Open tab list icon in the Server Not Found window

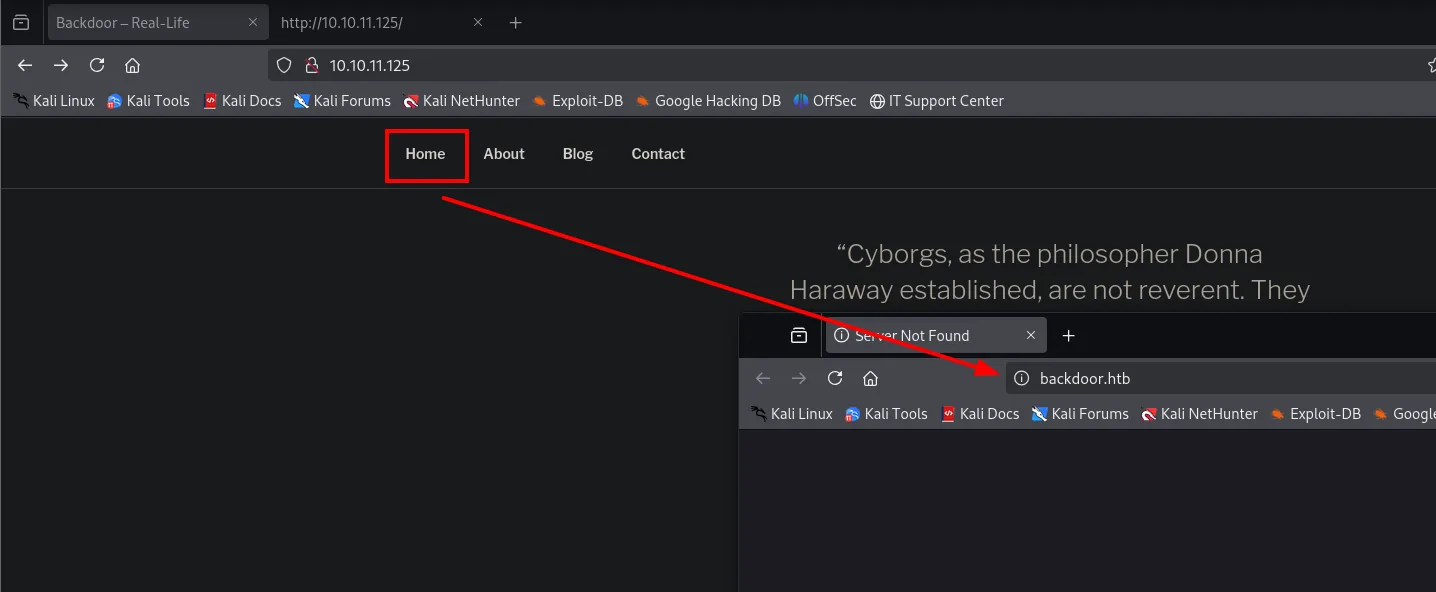tap(799, 336)
